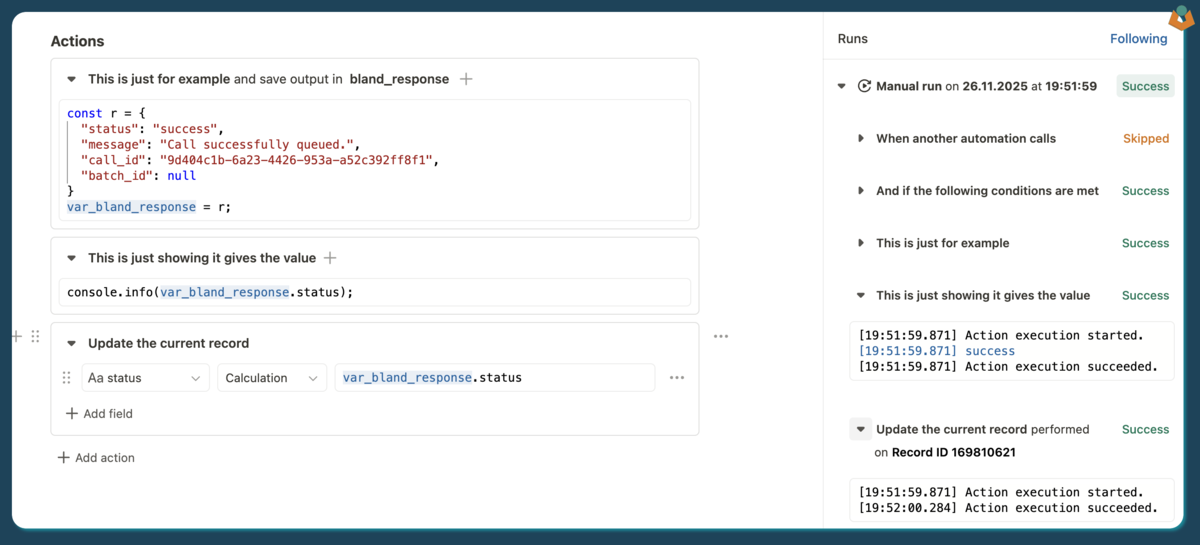Collapse the Manual run entry
Image resolution: width=1200 pixels, height=545 pixels.
(842, 86)
